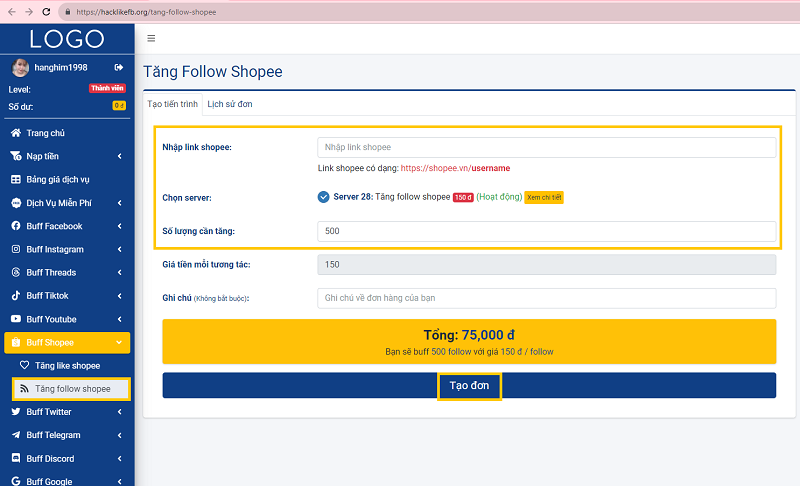Click the Nạp tiền money icon
The height and width of the screenshot is (486, 800).
coord(16,156)
